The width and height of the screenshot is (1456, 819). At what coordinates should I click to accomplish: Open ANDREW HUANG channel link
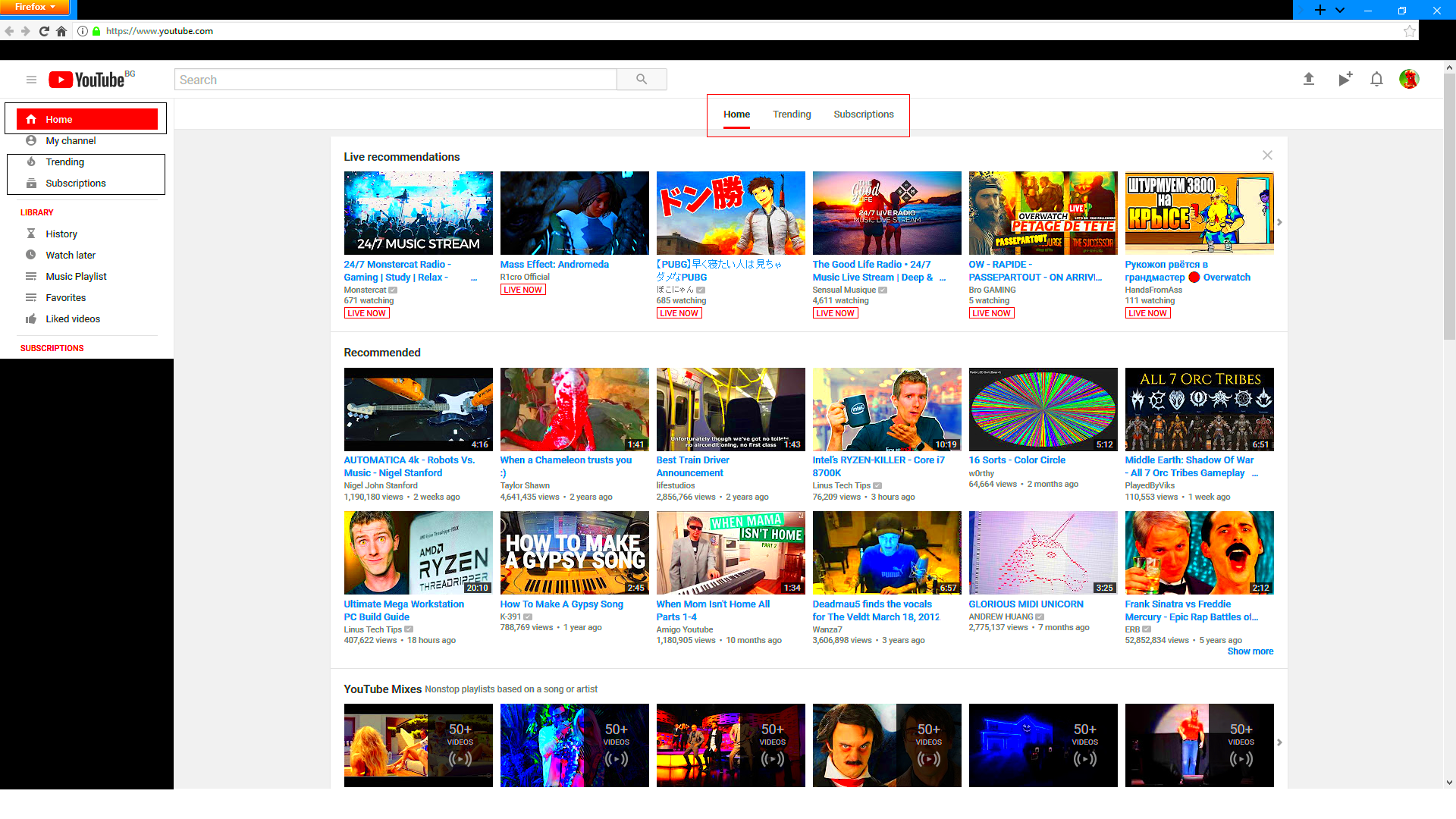pyautogui.click(x=1000, y=617)
